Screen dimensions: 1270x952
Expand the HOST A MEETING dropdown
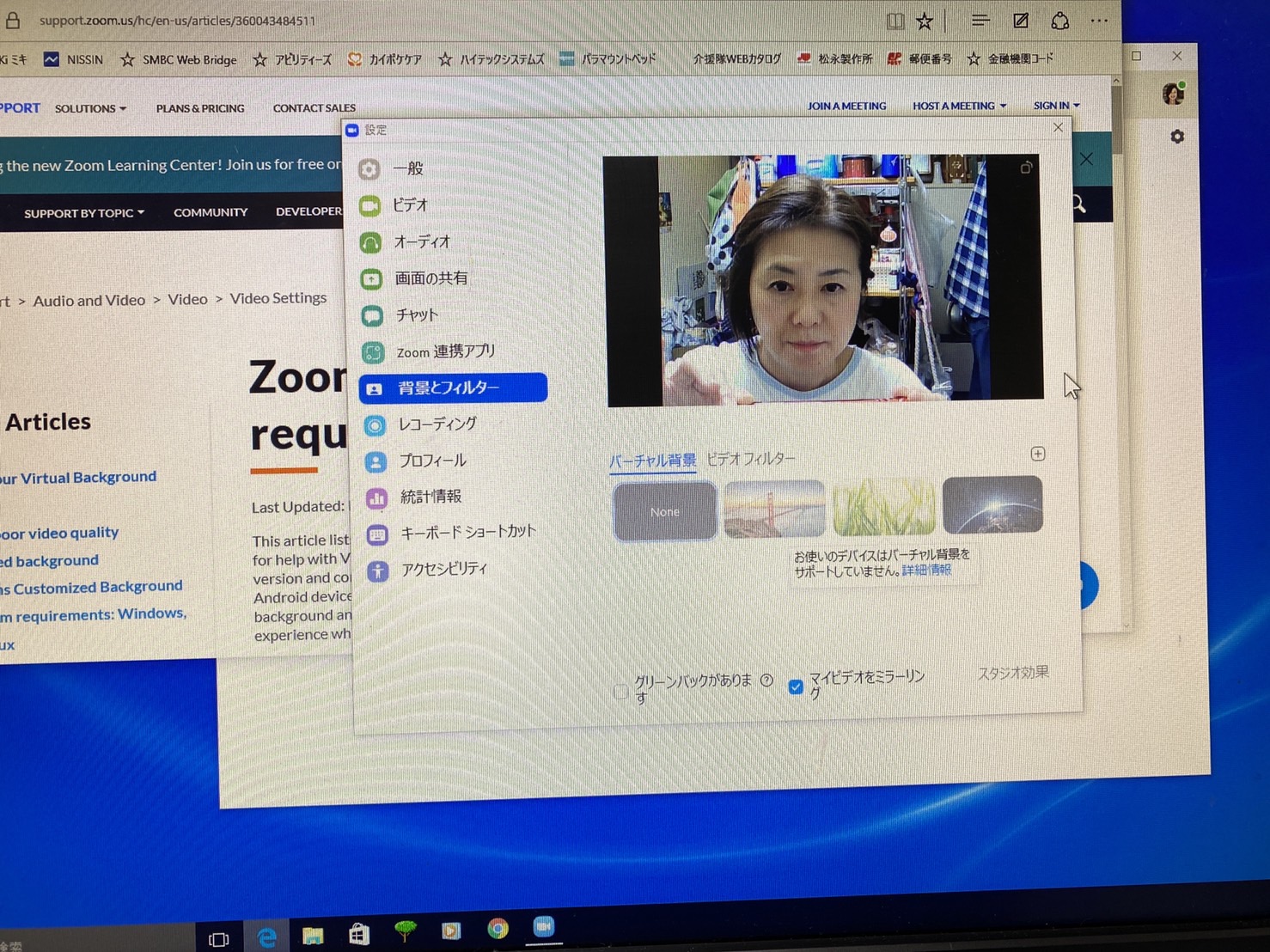tap(959, 106)
